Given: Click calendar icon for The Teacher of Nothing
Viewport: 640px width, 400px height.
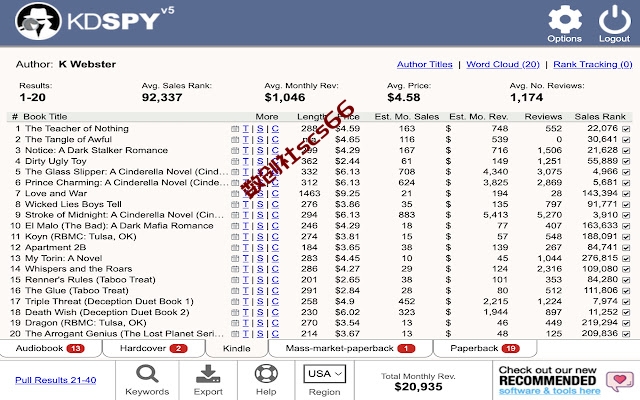Looking at the screenshot, I should click(235, 129).
